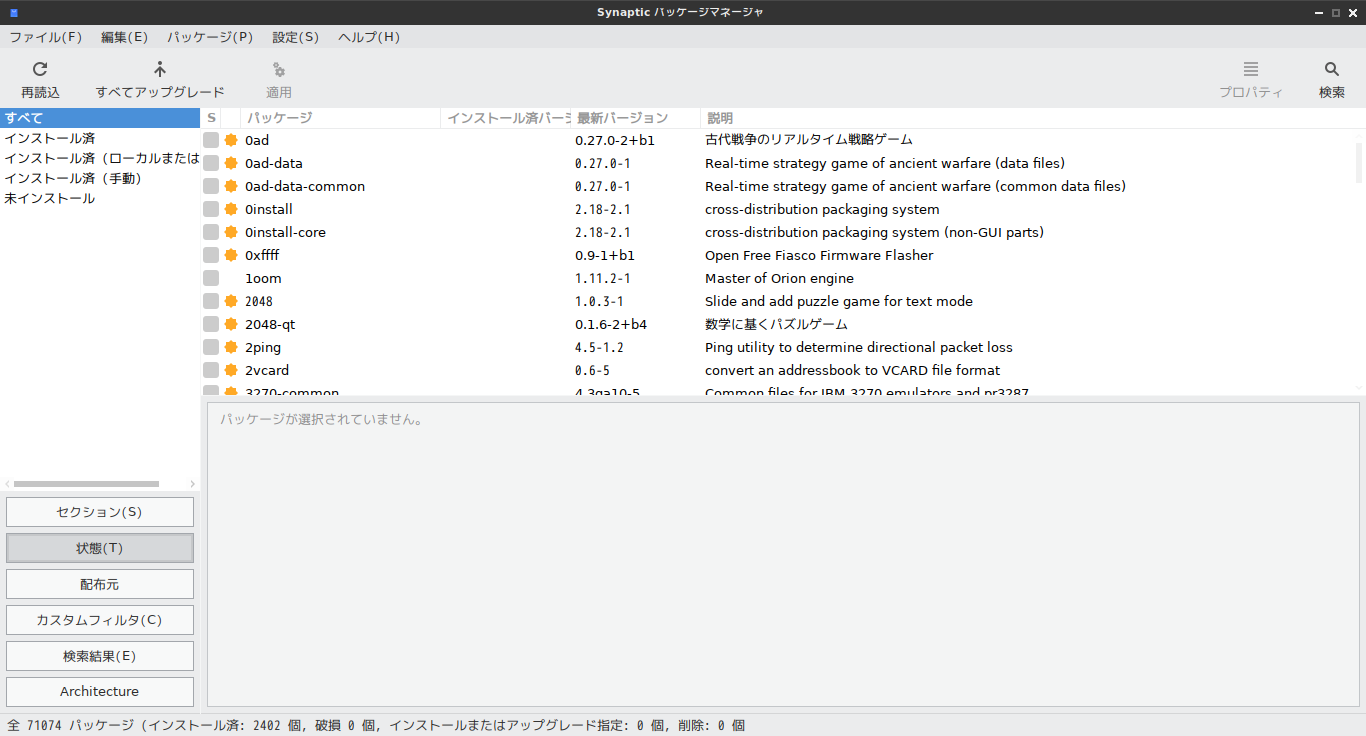
Task: Click the package status icon beside 2048
Action: pyautogui.click(x=229, y=301)
